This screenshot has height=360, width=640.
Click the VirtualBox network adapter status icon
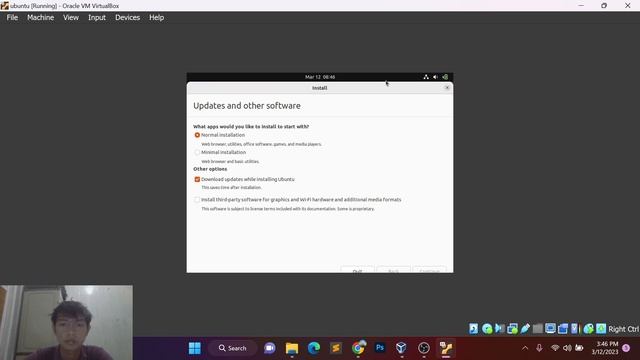coord(512,329)
